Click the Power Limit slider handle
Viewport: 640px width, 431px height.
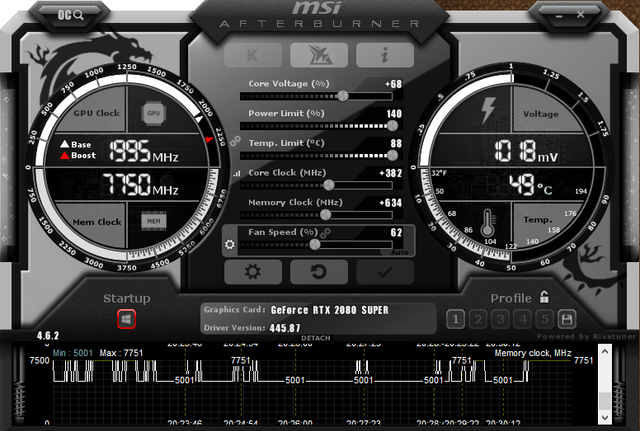(x=392, y=126)
